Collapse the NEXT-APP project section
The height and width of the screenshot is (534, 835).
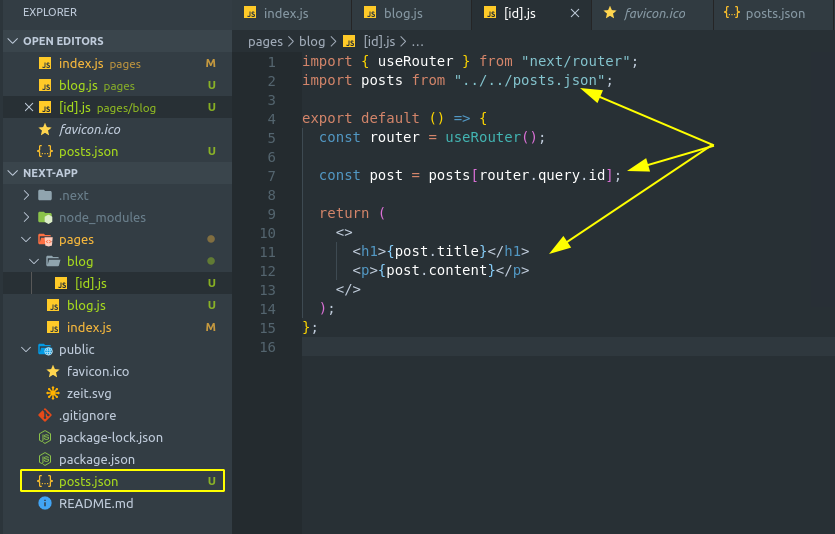point(13,173)
